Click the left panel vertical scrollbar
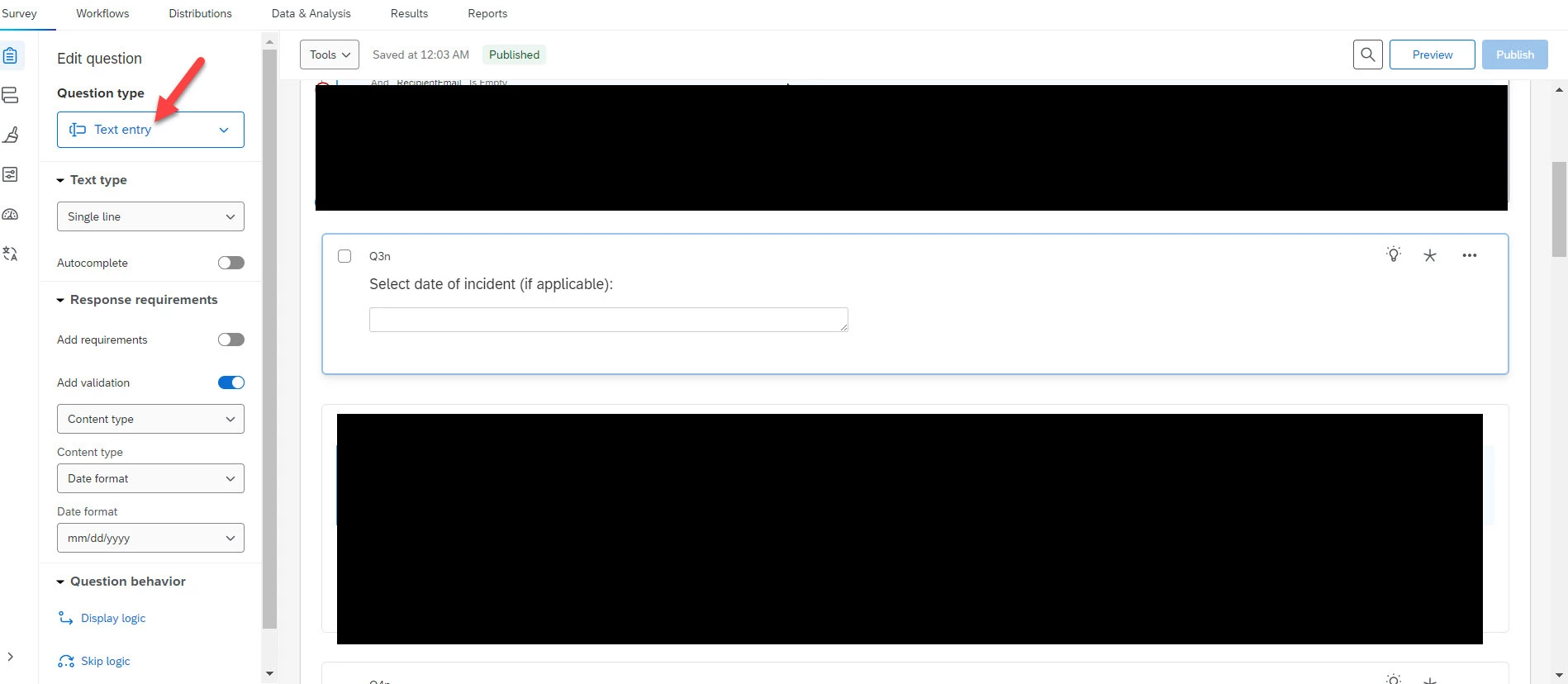Image resolution: width=1568 pixels, height=684 pixels. [x=269, y=339]
